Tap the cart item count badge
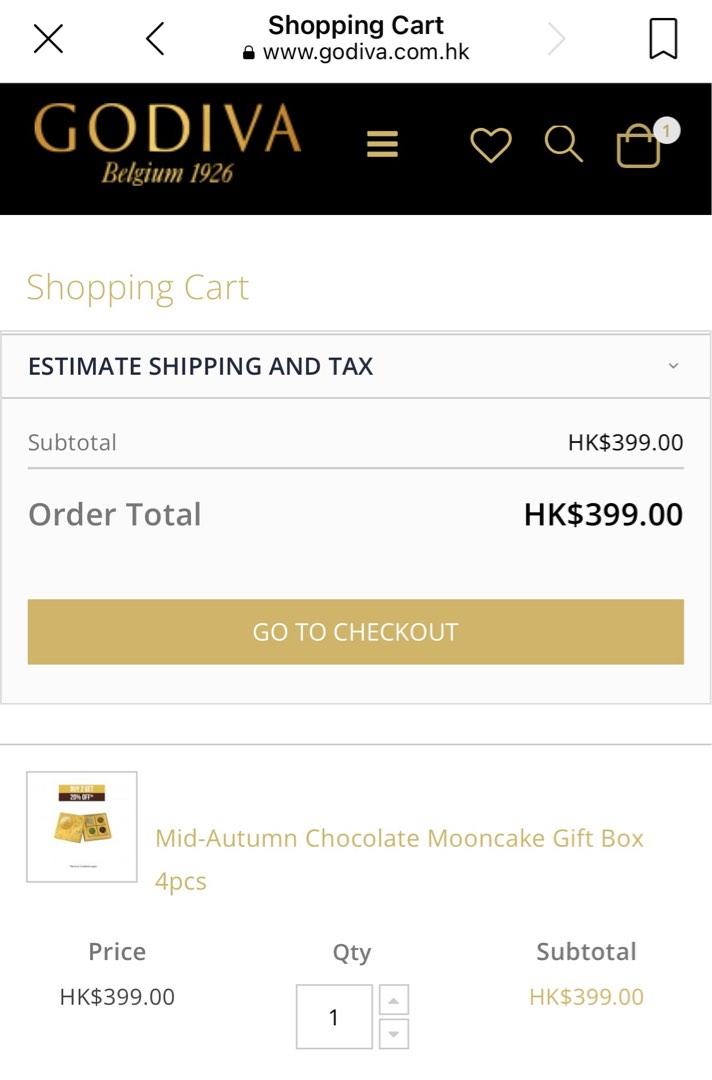Image resolution: width=712 pixels, height=1080 pixels. 668,128
